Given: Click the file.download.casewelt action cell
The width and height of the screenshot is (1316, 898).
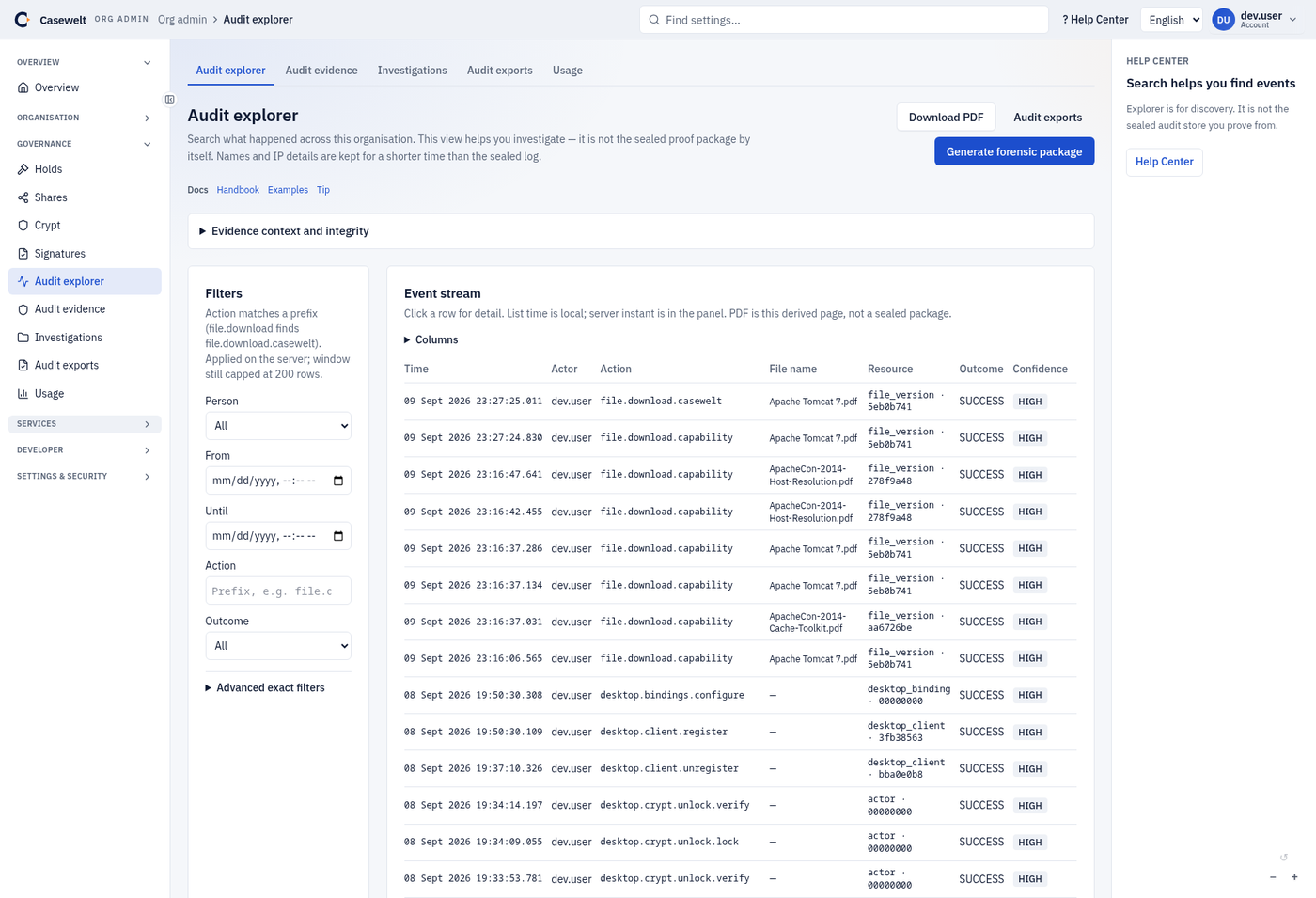Looking at the screenshot, I should (661, 401).
